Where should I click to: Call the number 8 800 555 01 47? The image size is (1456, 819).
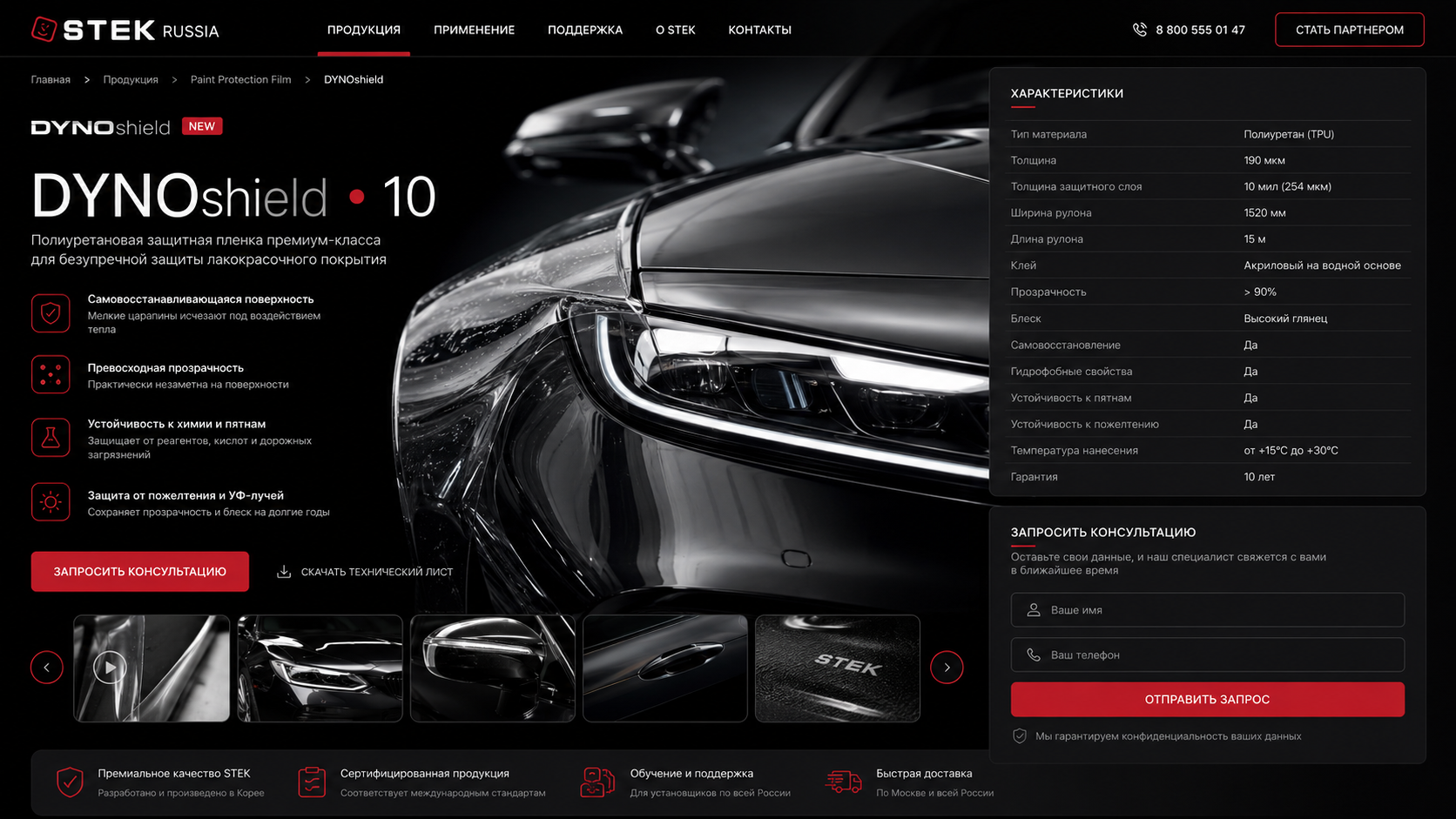pyautogui.click(x=1200, y=30)
